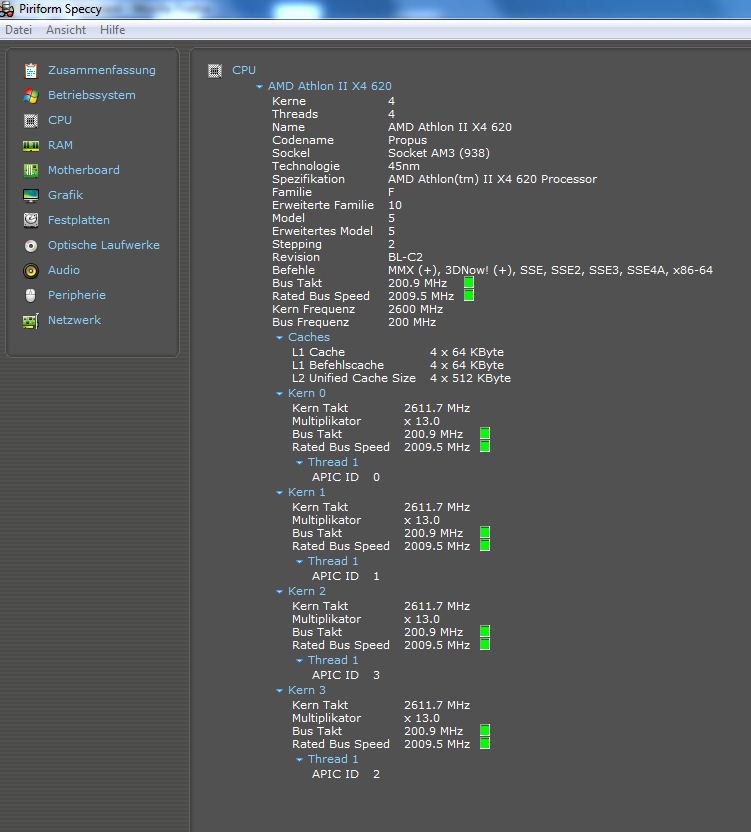
Task: Select RAM in the sidebar
Action: (61, 145)
